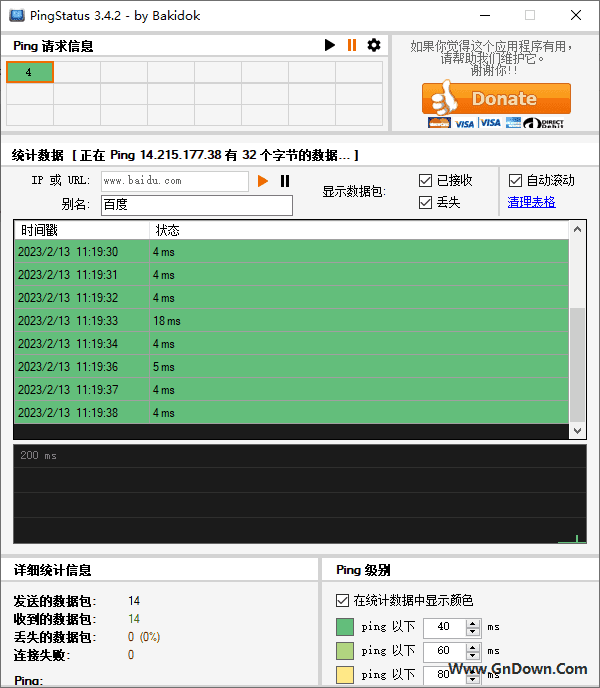Select row with timestamp 11:19:38
600x688 pixels.
(291, 412)
